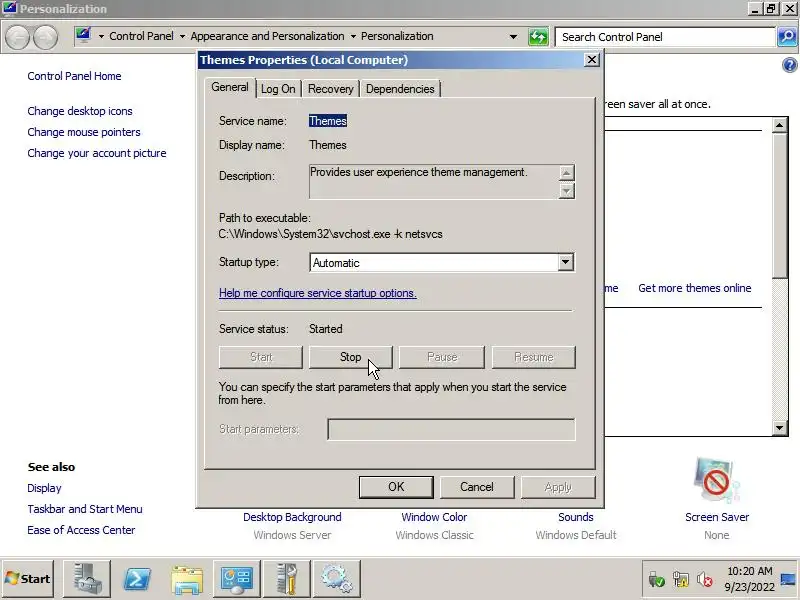Open Change desktop icons link
800x600 pixels.
(x=80, y=111)
